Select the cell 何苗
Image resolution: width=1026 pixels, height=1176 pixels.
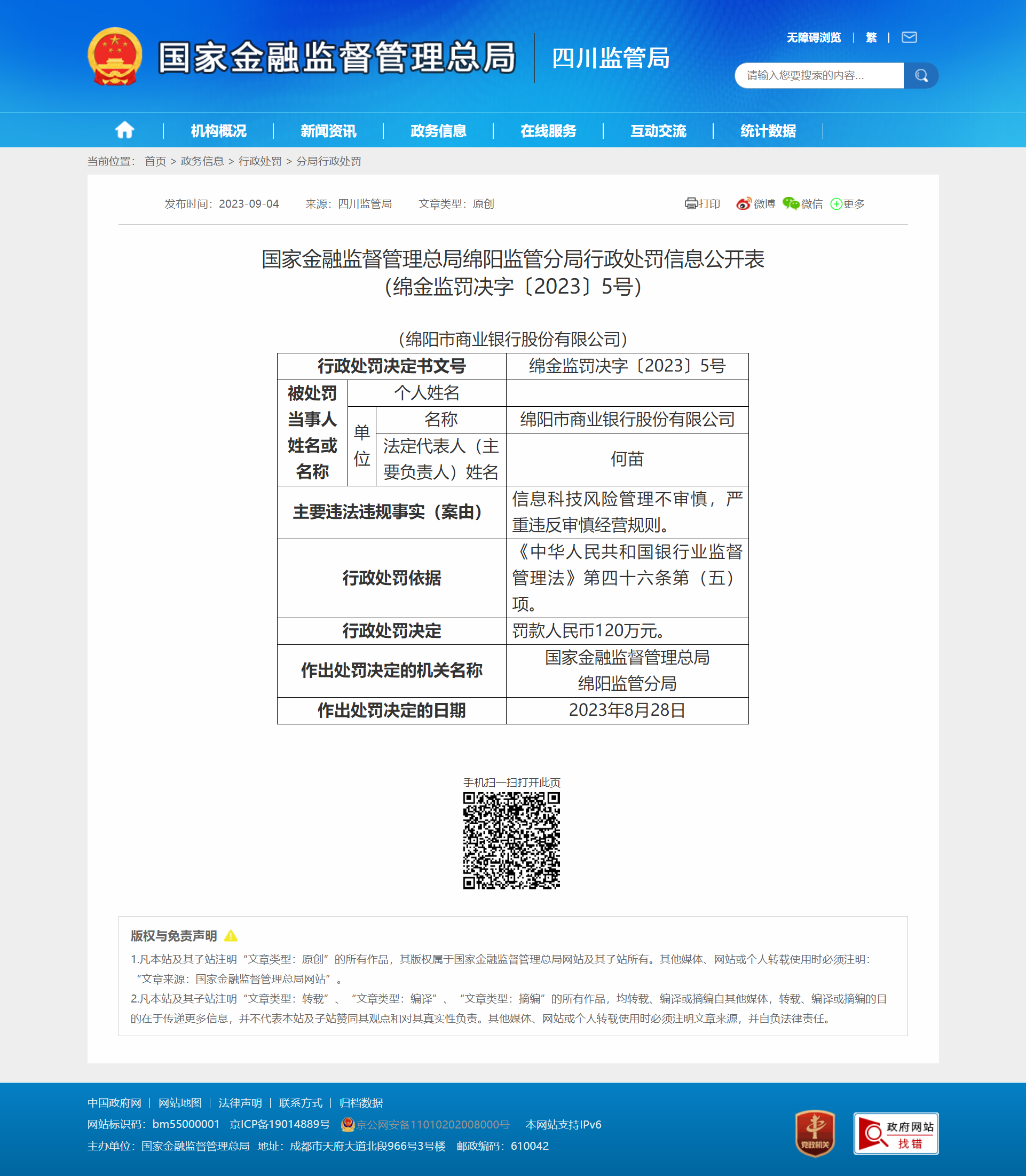[x=628, y=459]
